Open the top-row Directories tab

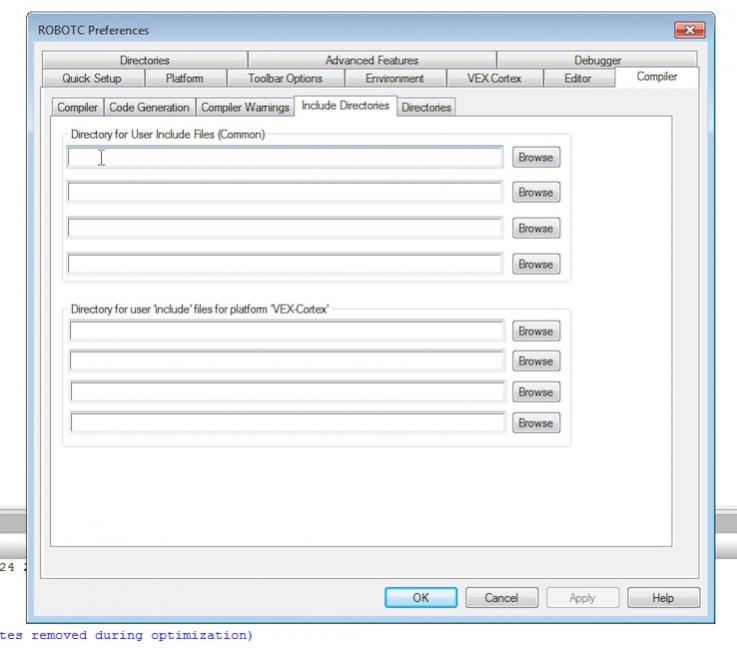pos(145,60)
